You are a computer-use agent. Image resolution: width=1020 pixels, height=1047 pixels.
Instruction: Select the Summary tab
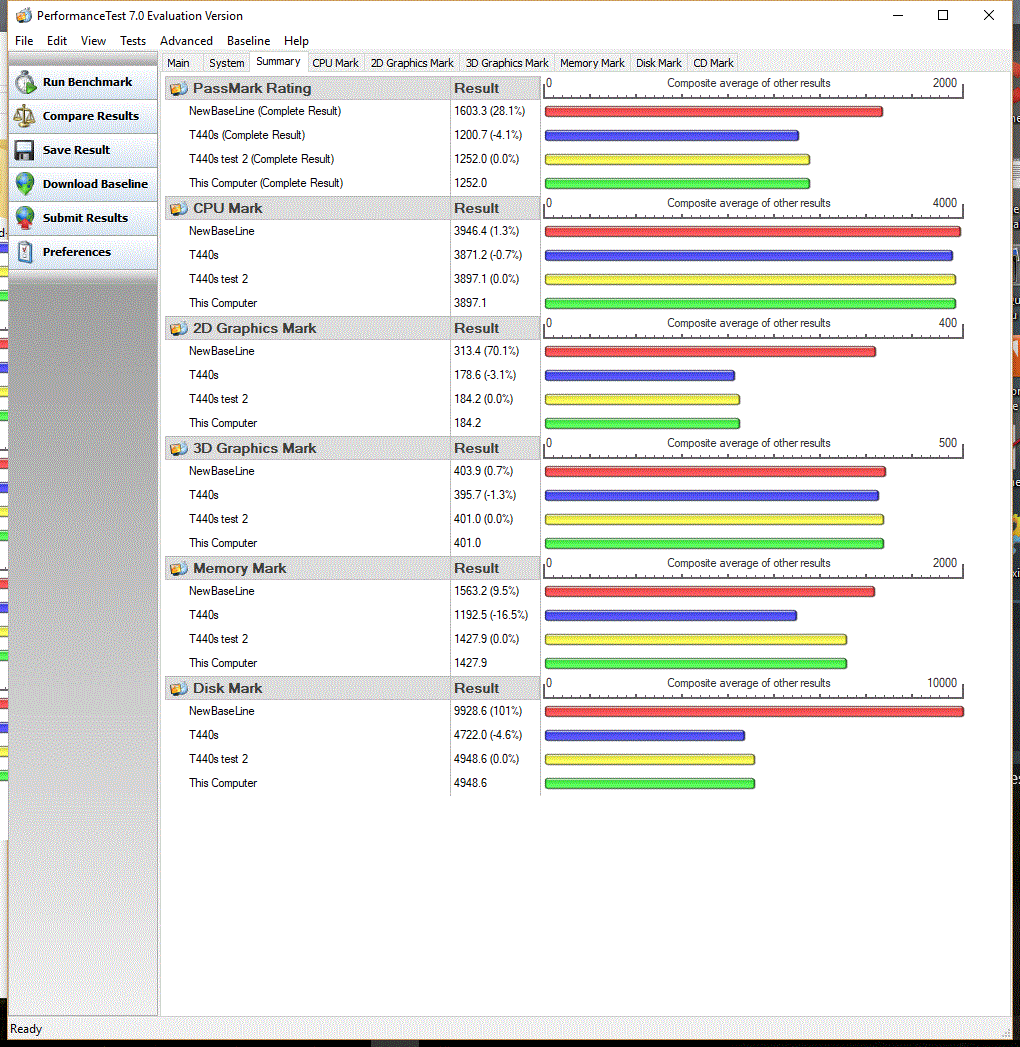278,61
